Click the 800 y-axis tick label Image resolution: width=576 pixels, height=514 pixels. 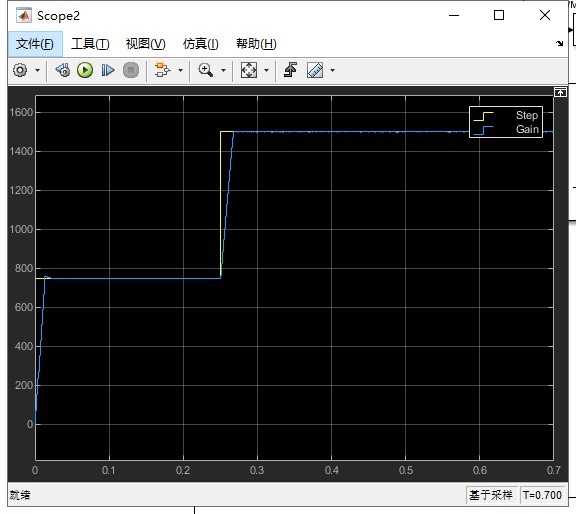tap(24, 269)
